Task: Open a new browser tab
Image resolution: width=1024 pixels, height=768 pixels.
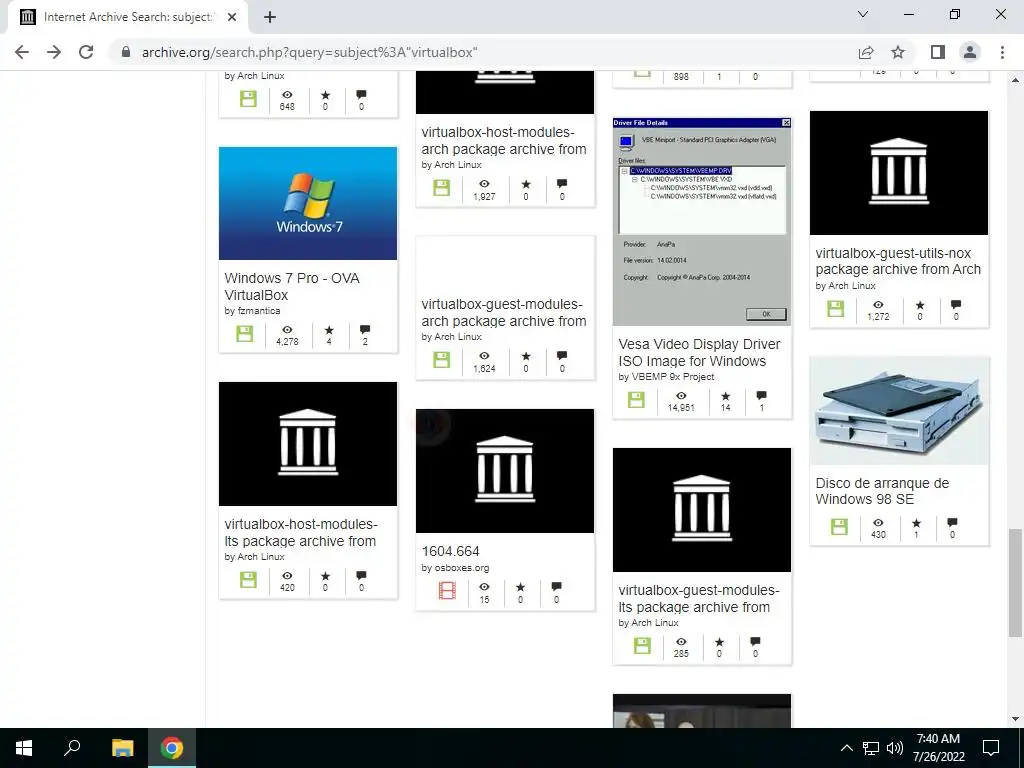Action: [270, 17]
